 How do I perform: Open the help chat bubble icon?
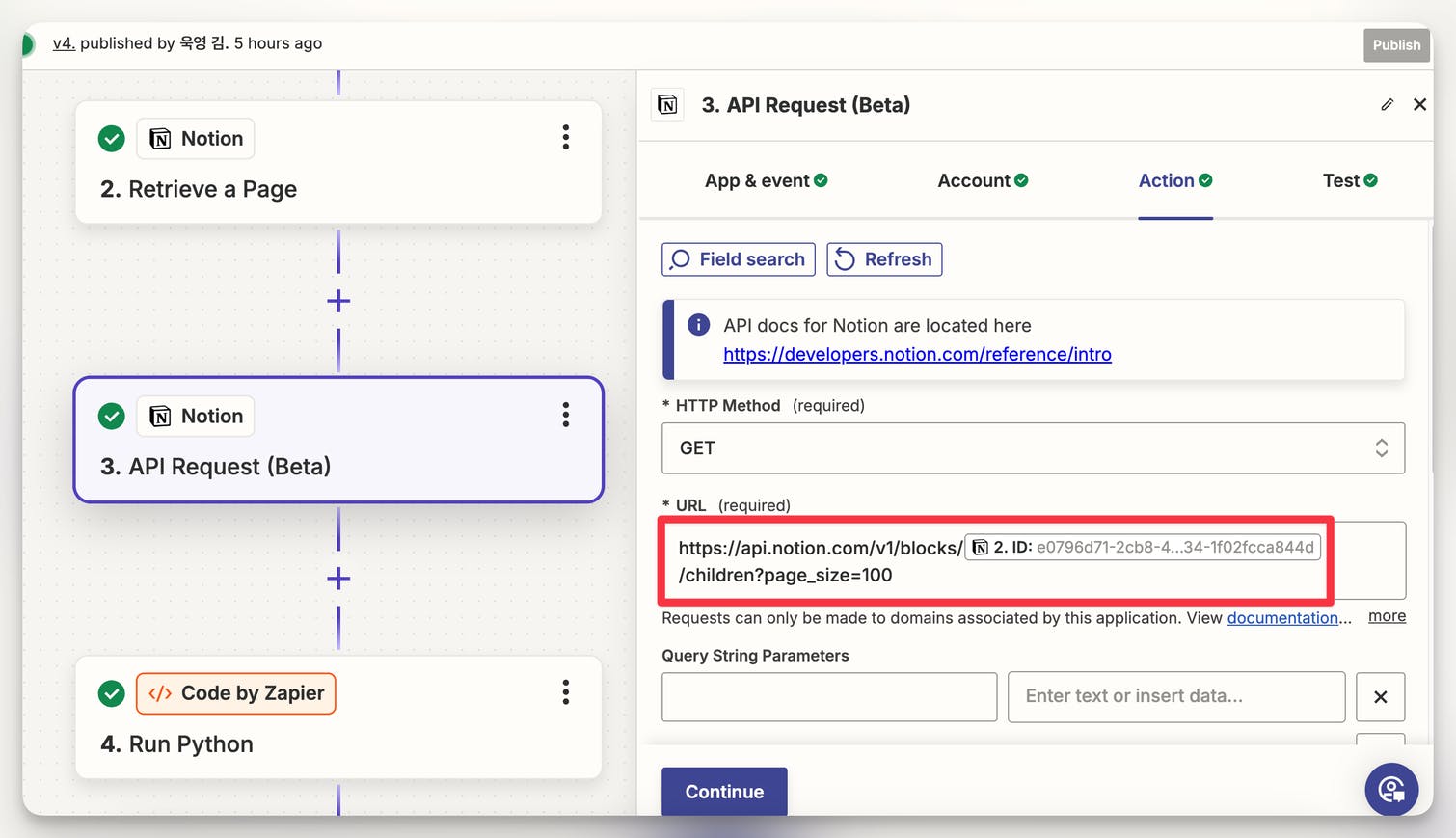tap(1390, 789)
